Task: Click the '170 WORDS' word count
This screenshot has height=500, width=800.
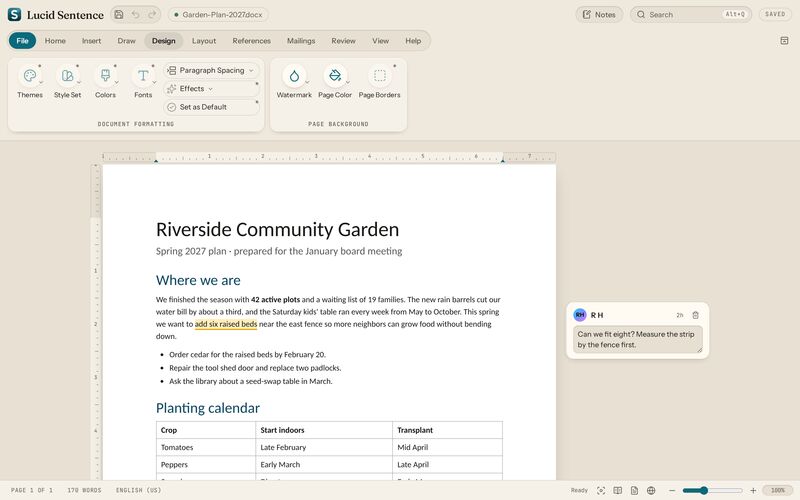Action: point(84,490)
